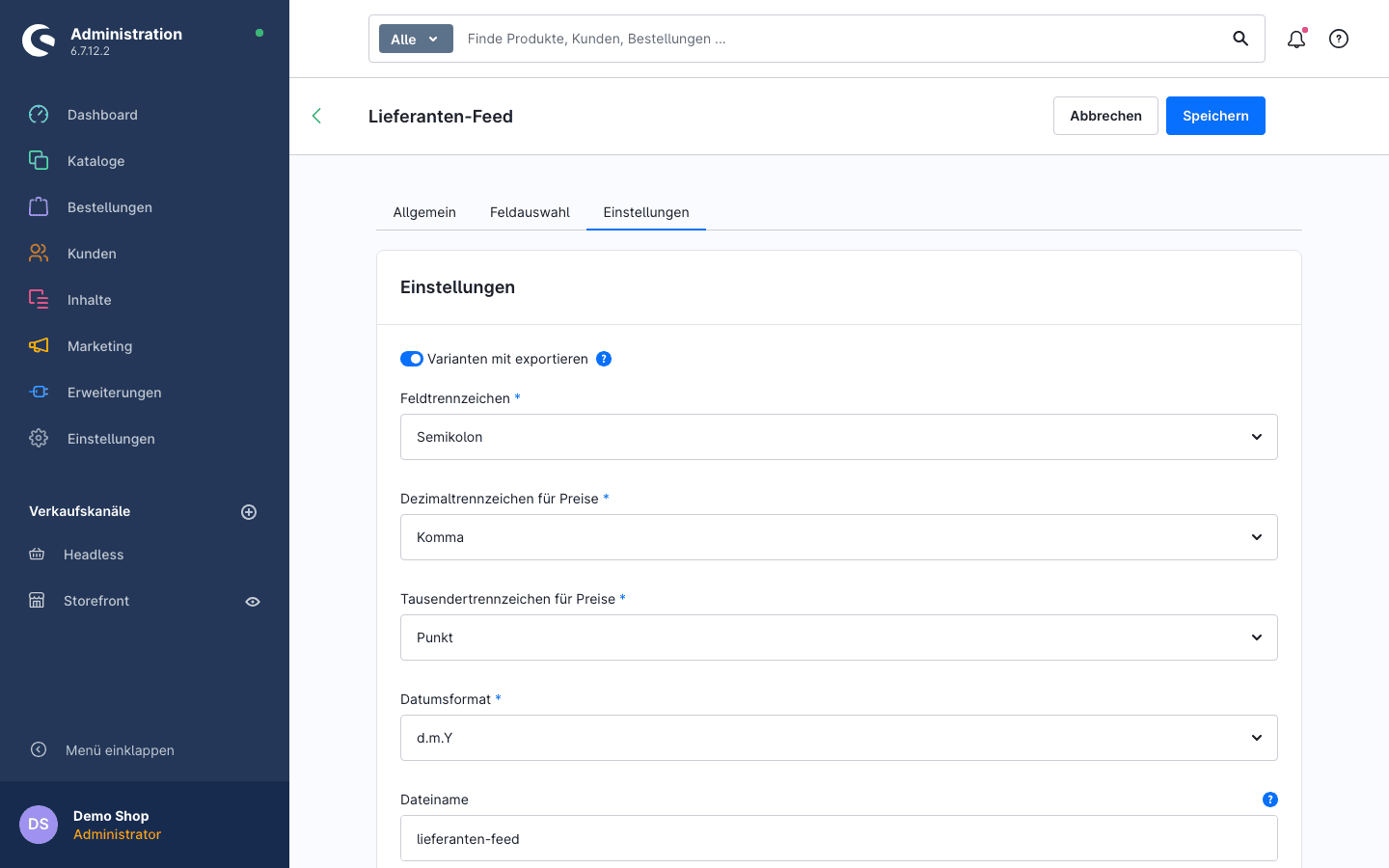Select the Einstellungen tab

tap(646, 212)
